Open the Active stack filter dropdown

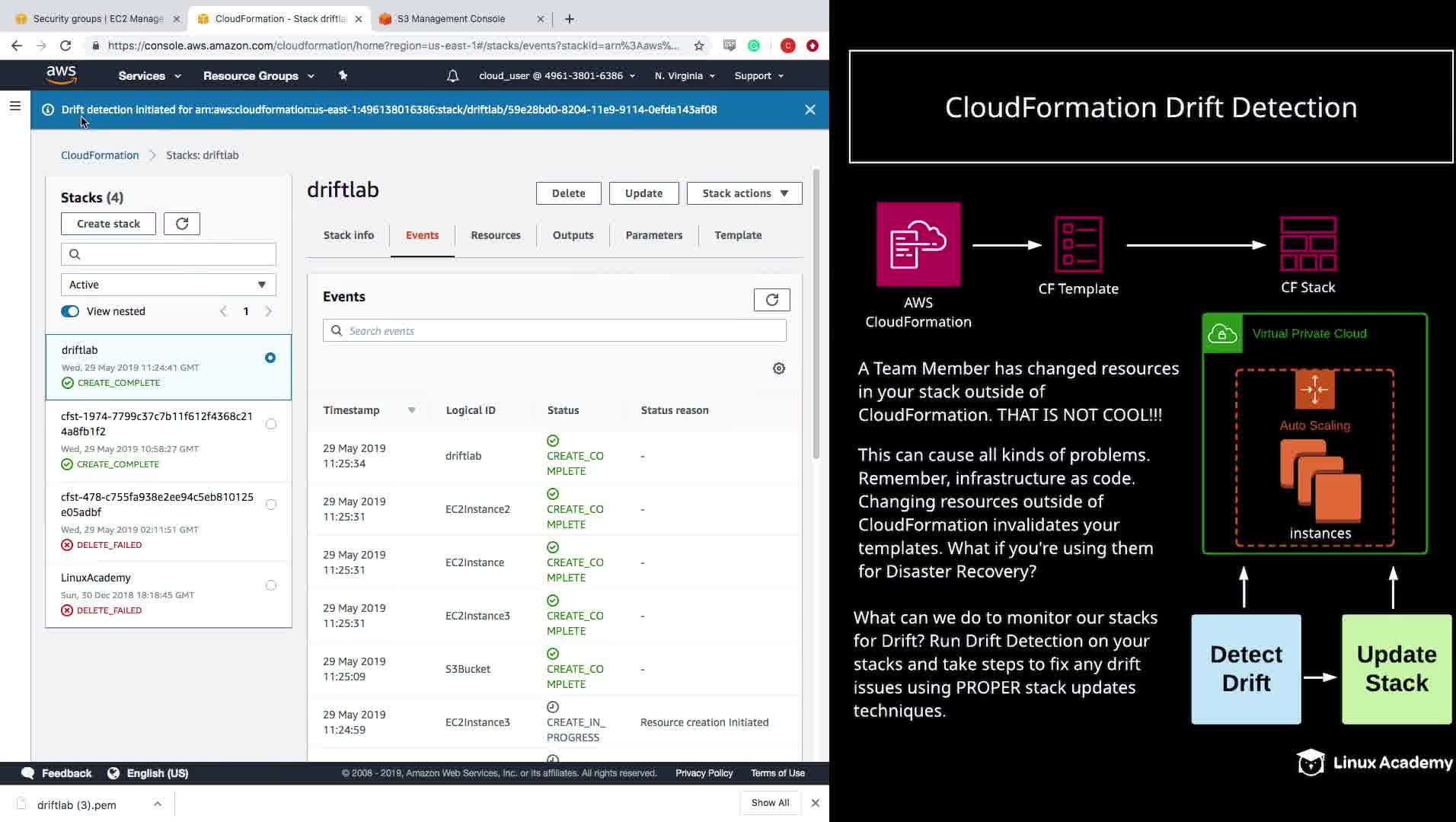coord(168,285)
